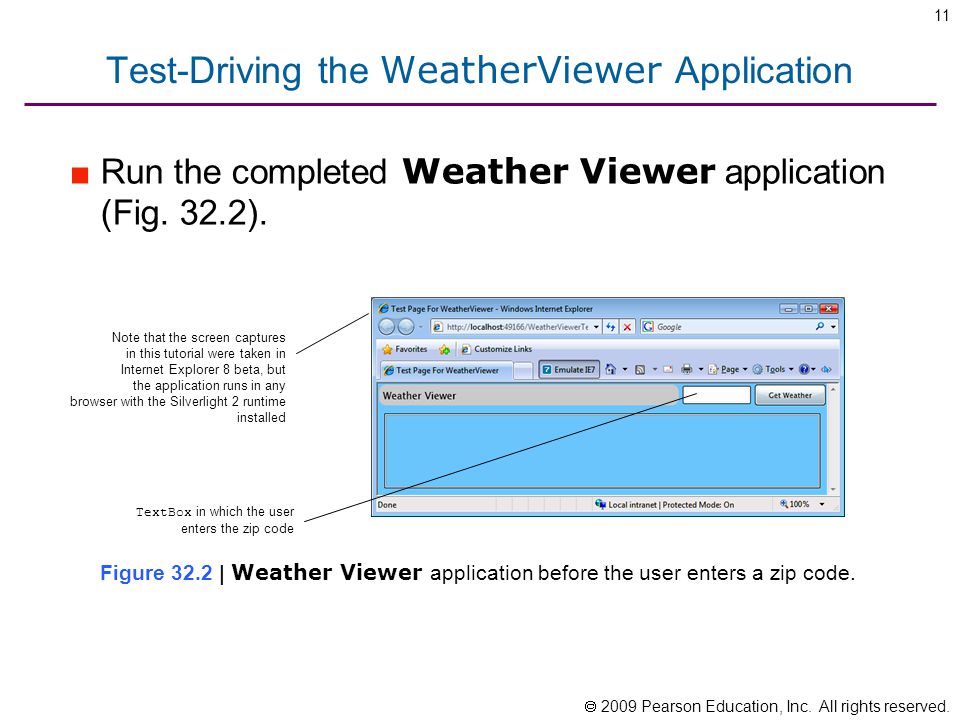Maximize the Internet Explorer window
This screenshot has width=960, height=720.
pos(808,309)
